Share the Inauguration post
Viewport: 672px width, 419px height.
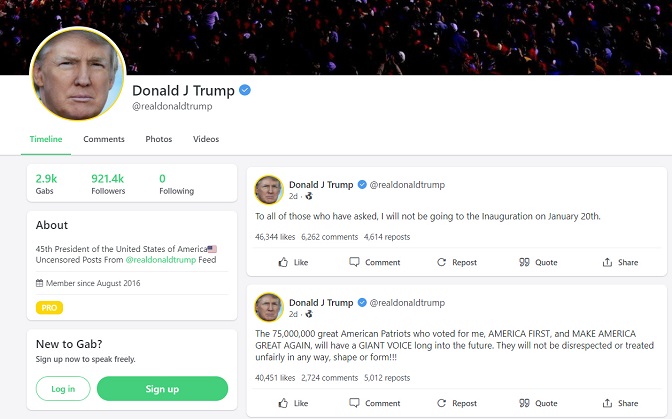tap(620, 262)
